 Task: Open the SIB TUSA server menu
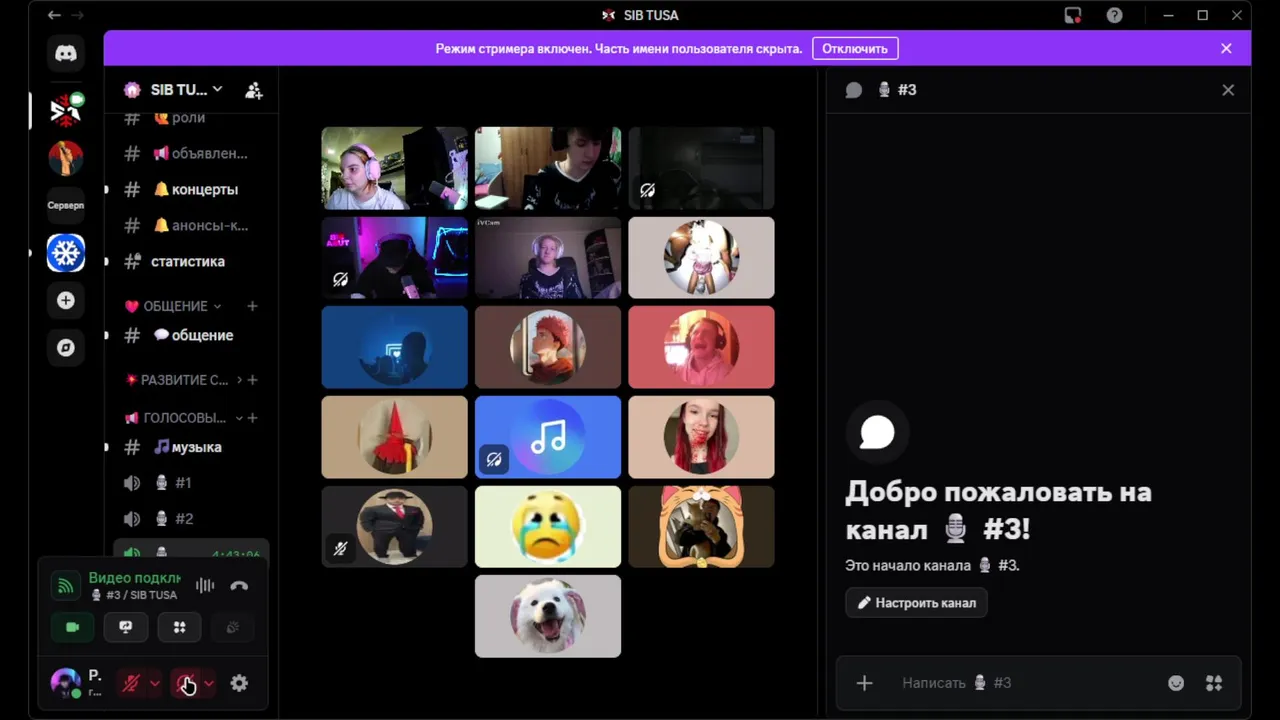coord(187,90)
